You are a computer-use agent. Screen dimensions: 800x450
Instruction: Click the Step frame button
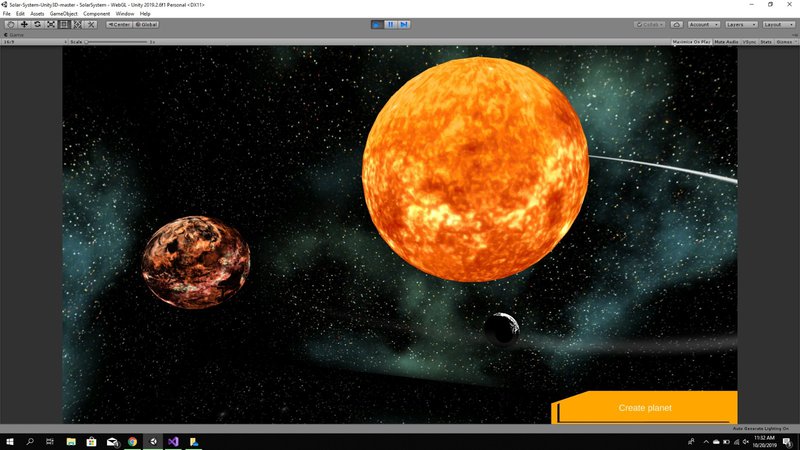click(404, 24)
